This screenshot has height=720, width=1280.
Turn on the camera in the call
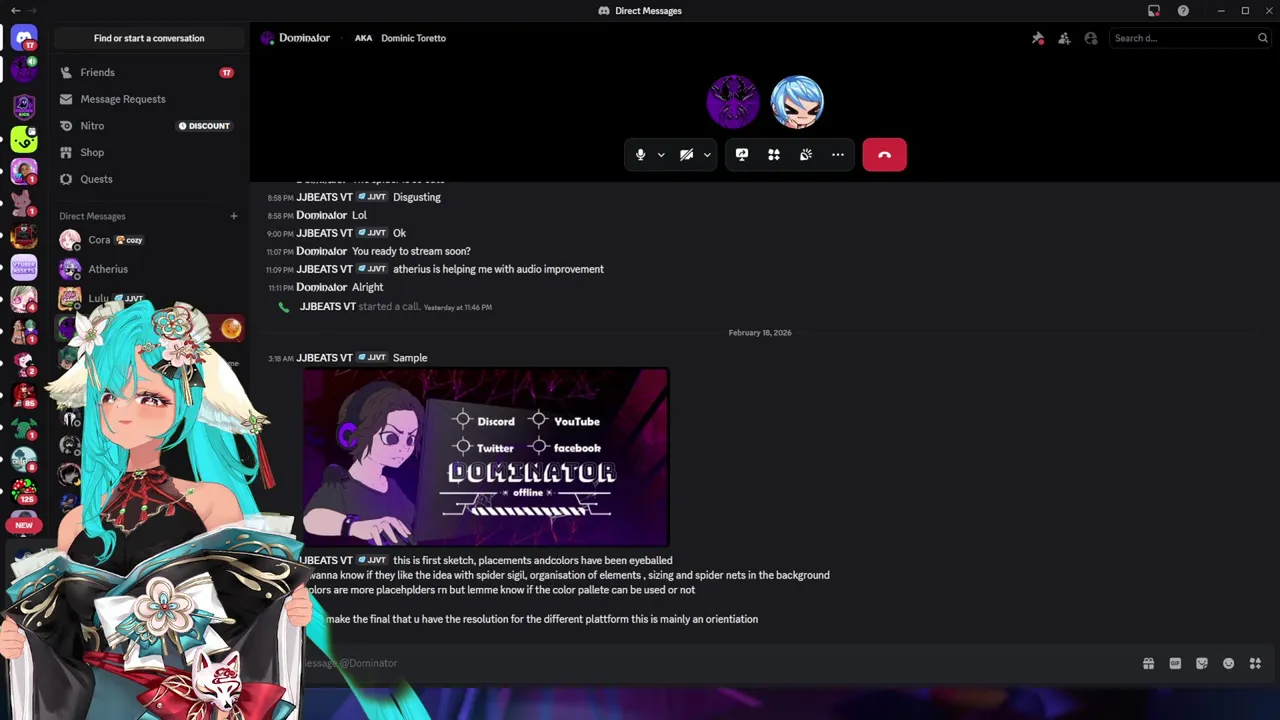click(x=686, y=155)
